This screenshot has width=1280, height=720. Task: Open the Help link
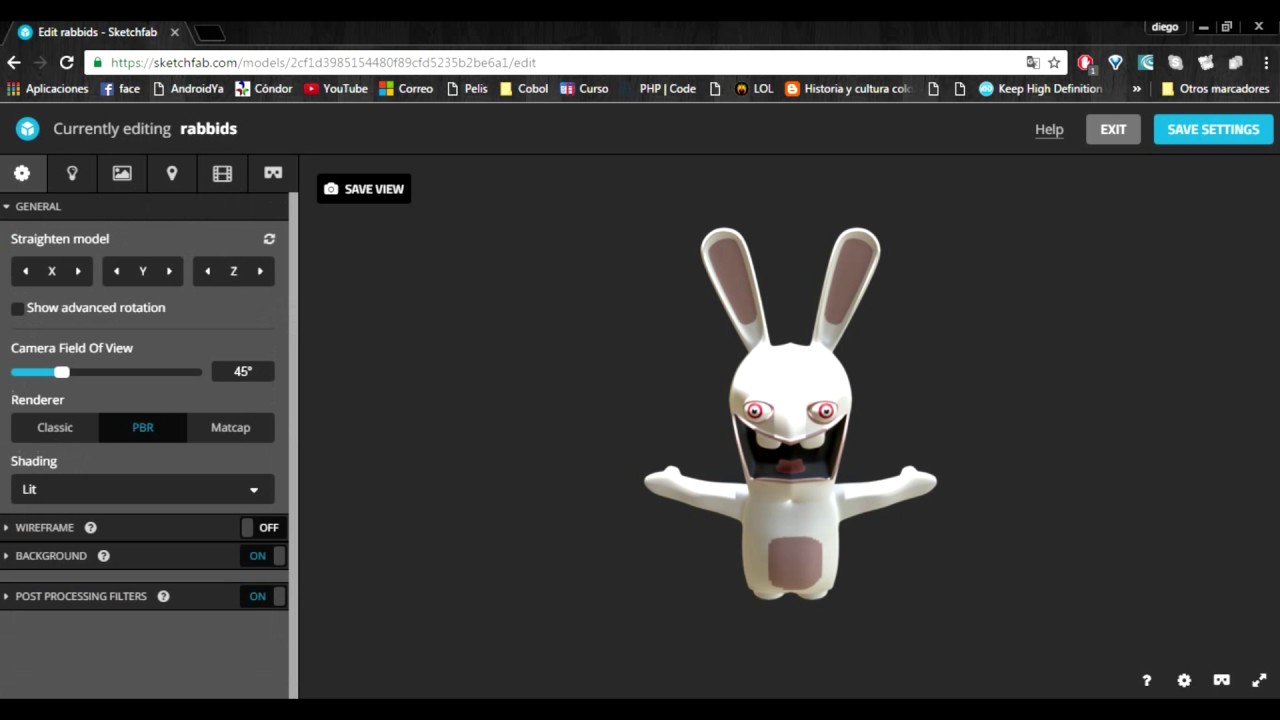(x=1049, y=129)
